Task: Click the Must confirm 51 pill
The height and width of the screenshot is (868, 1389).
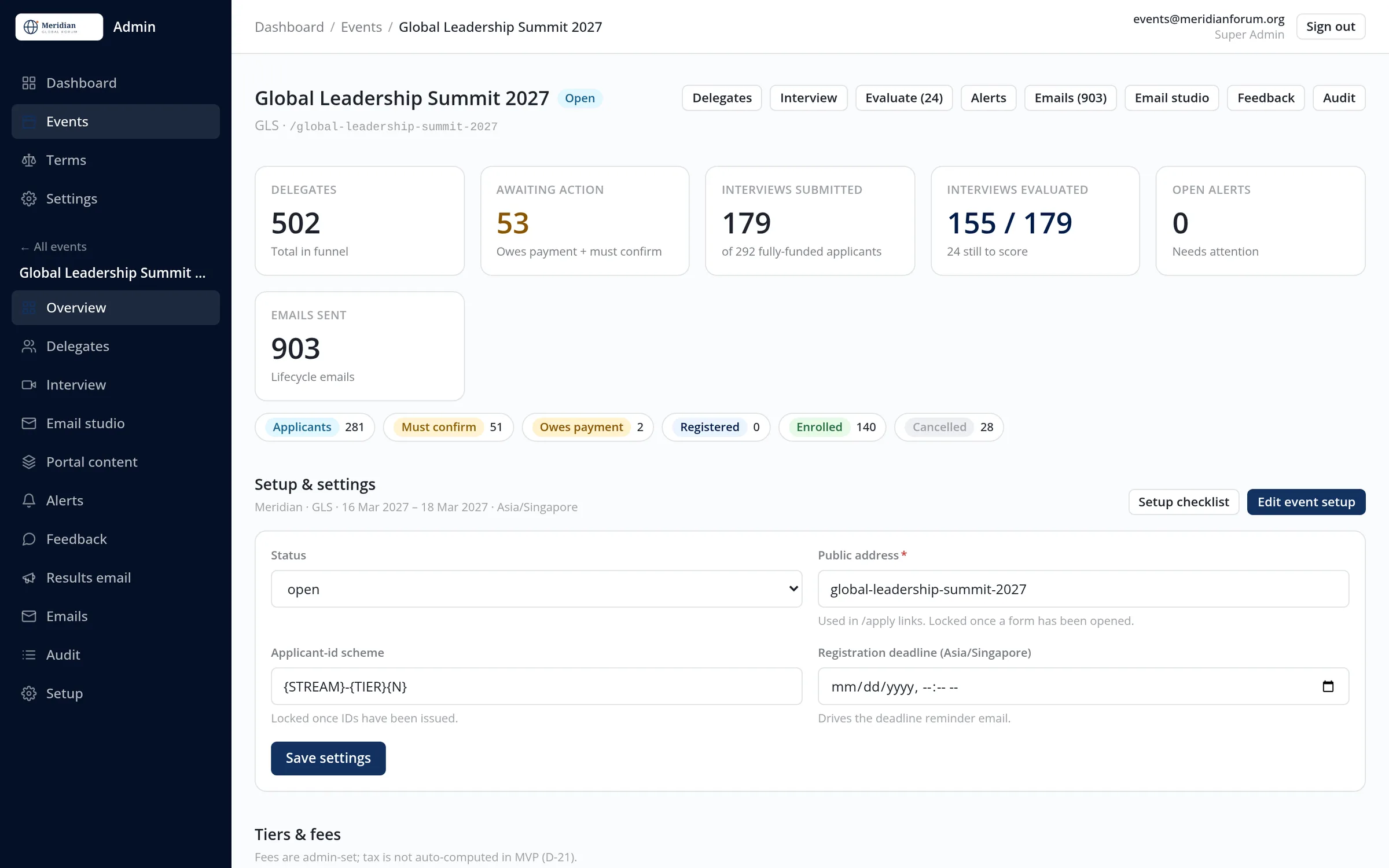Action: click(x=448, y=427)
